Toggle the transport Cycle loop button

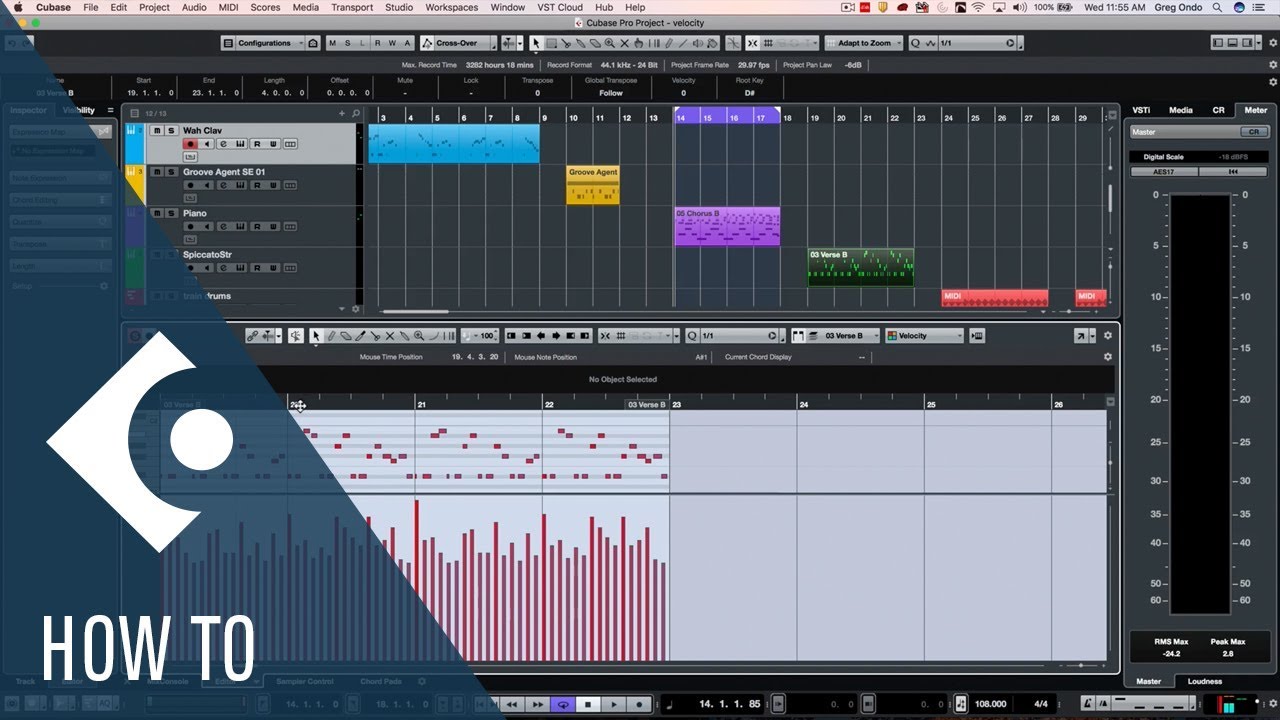click(x=563, y=704)
